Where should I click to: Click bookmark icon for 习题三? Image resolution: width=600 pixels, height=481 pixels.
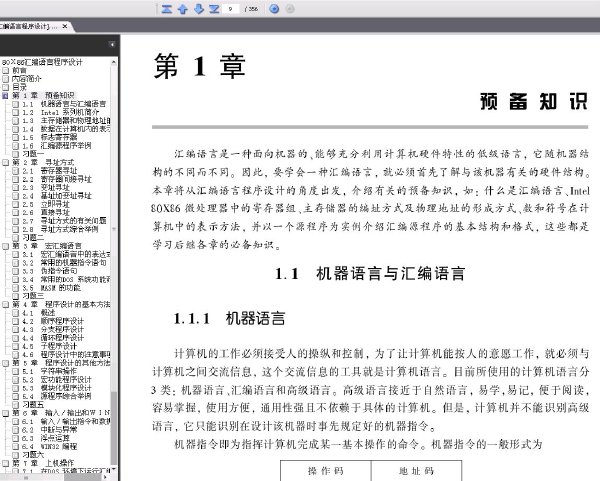(15, 296)
